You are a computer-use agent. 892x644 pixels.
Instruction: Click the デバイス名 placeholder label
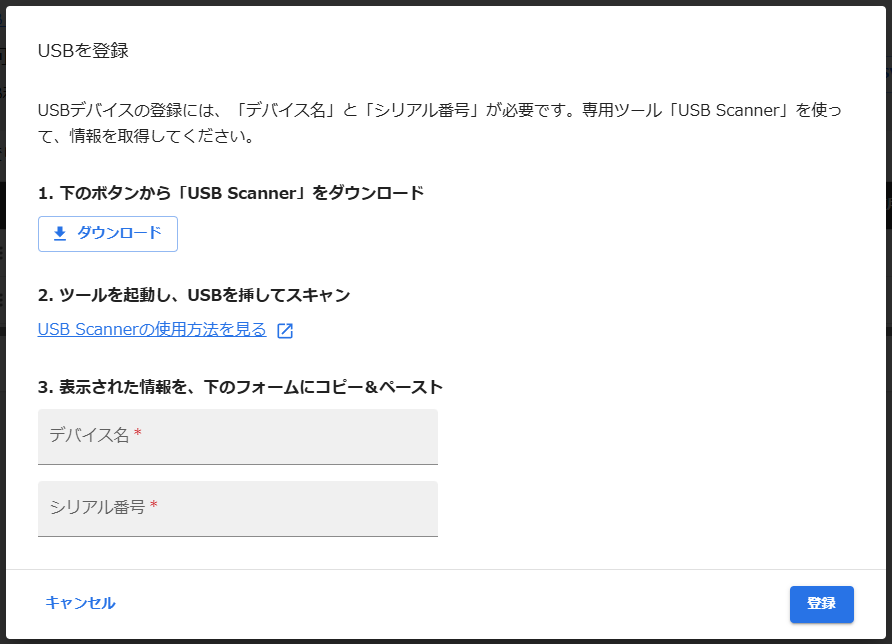click(89, 435)
